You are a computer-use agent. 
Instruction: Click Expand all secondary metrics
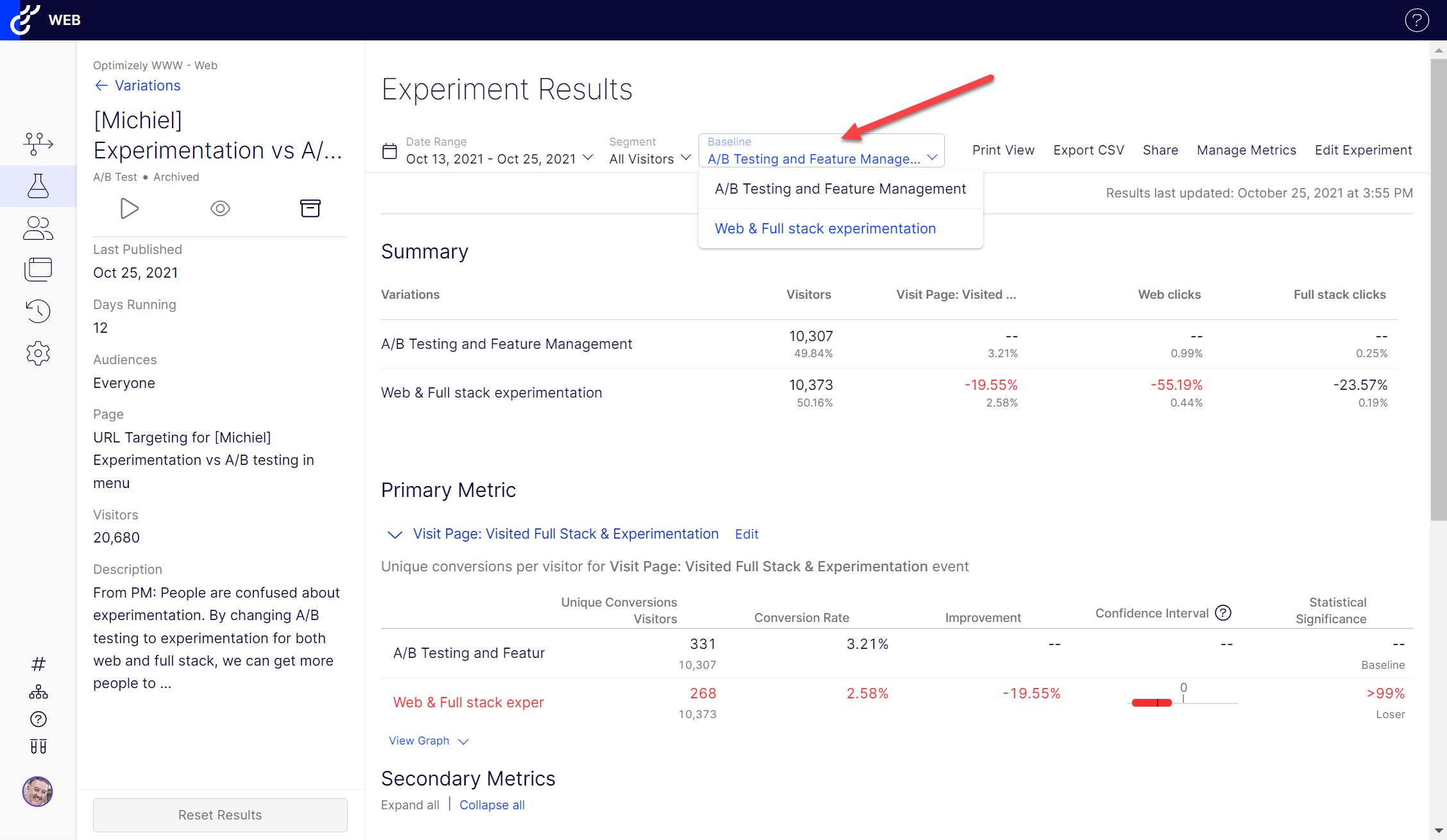point(410,805)
